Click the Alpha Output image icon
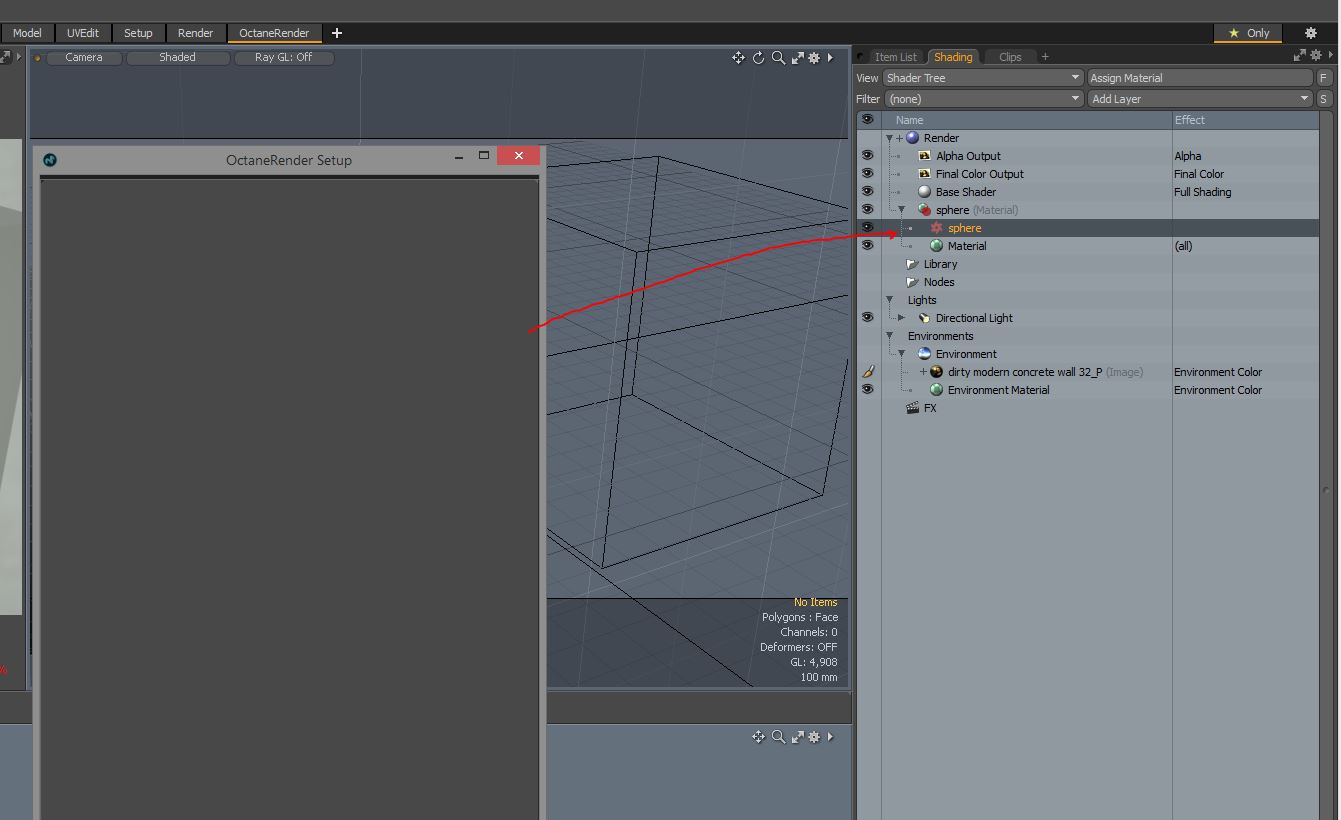Screen dimensions: 1341x820 [x=924, y=156]
